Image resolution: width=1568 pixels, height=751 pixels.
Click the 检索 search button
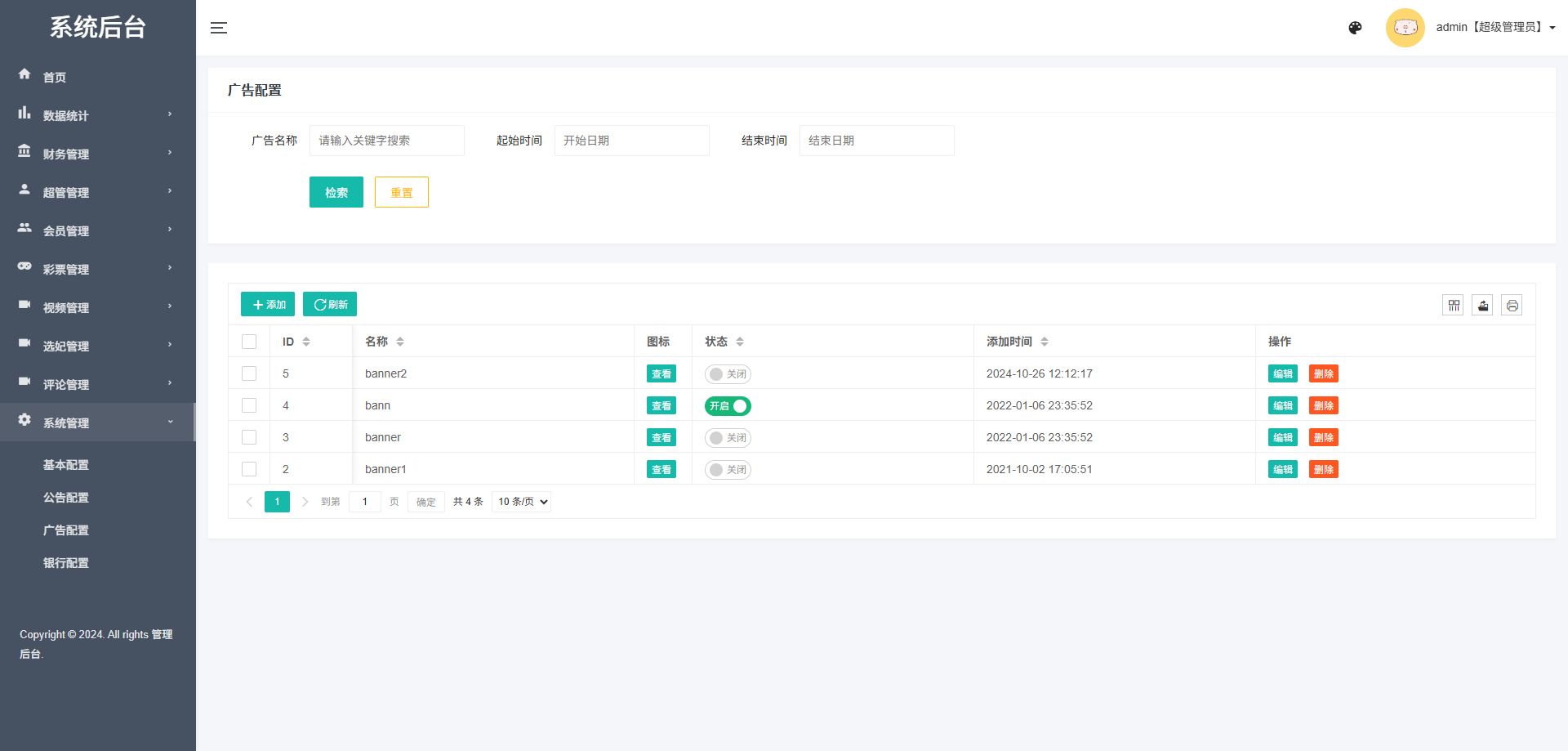(336, 192)
